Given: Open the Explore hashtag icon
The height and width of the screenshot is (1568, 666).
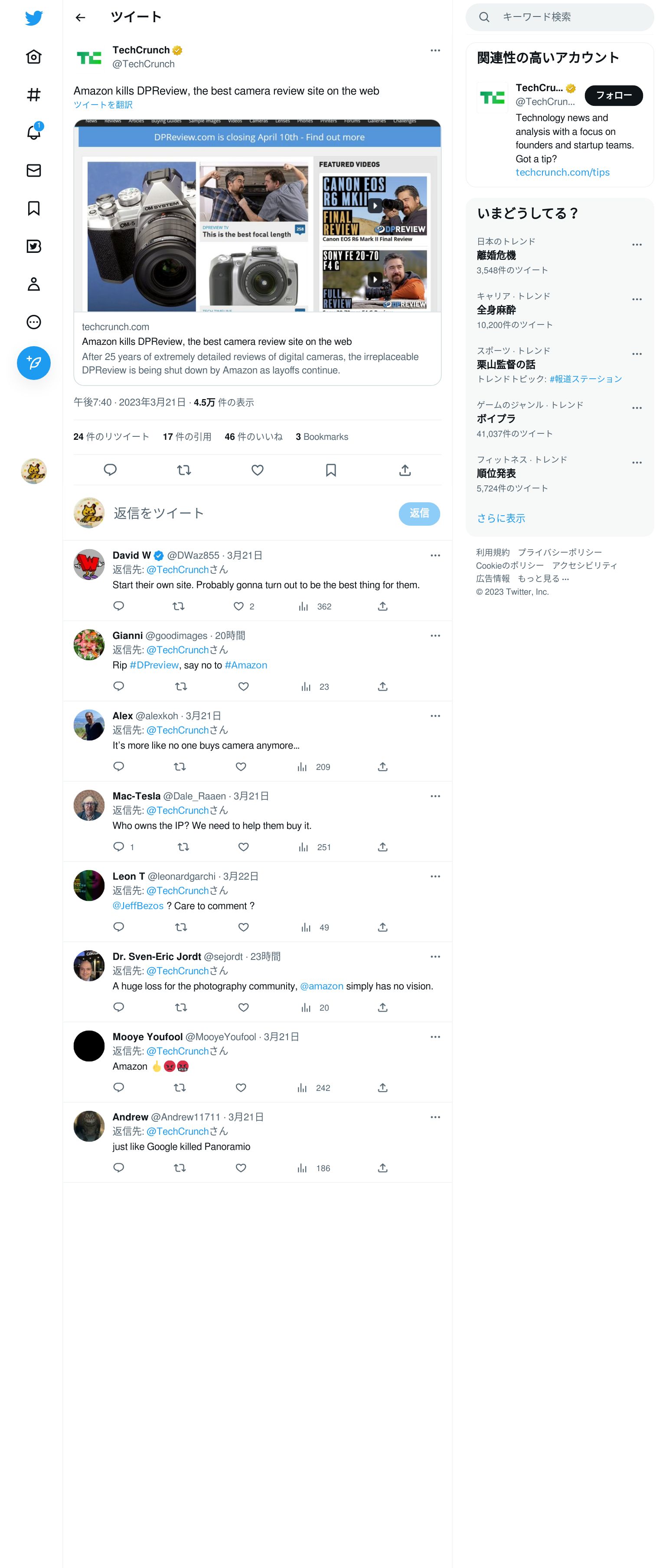Looking at the screenshot, I should tap(33, 95).
